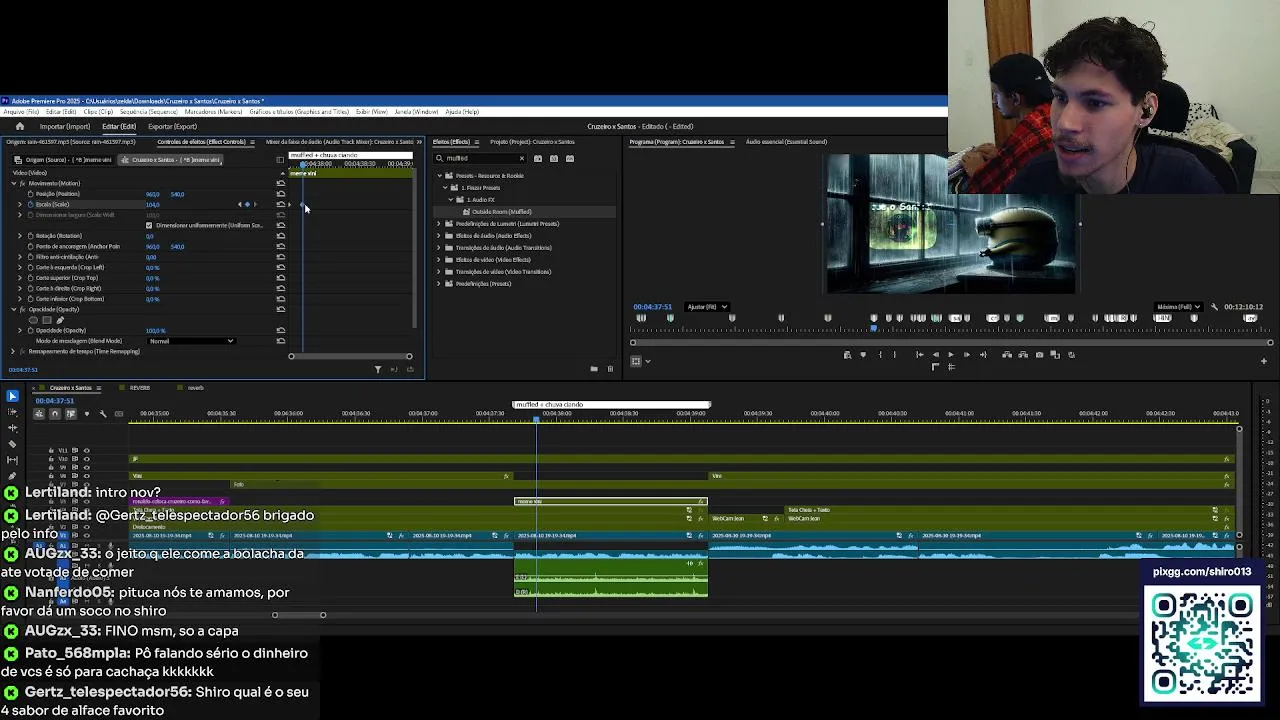Click Add/Remove keyframe diamond for Scale
The image size is (1280, 720).
click(x=247, y=204)
